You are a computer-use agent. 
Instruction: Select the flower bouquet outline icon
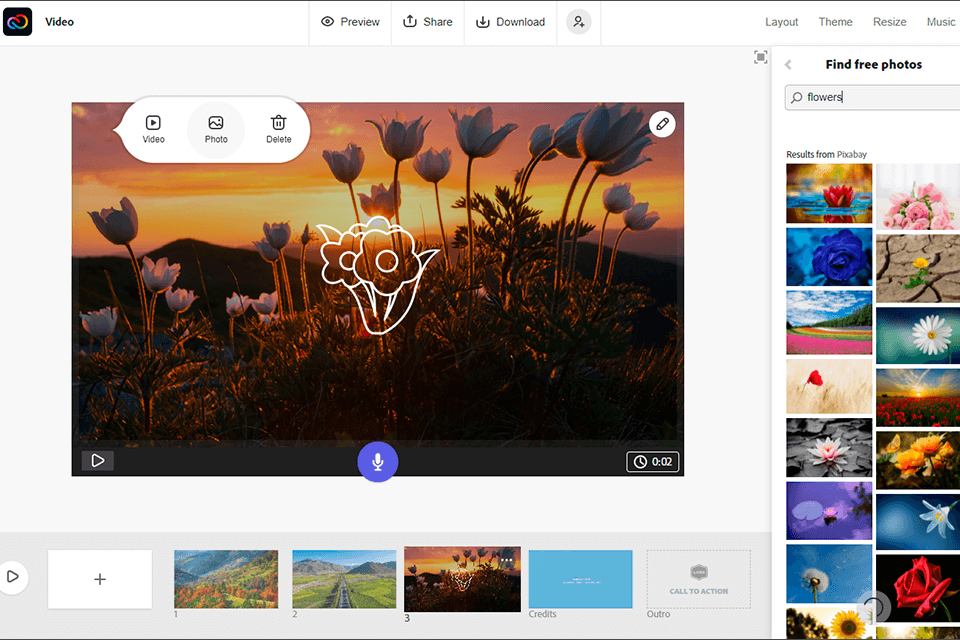pyautogui.click(x=377, y=276)
